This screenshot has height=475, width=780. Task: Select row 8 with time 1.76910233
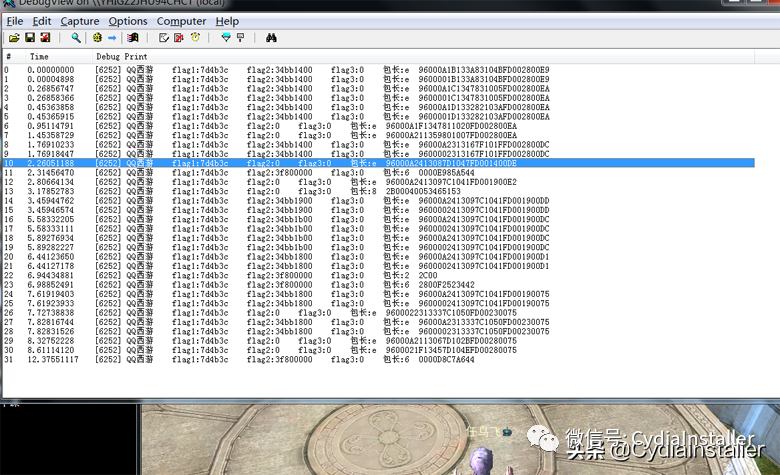[x=379, y=145]
